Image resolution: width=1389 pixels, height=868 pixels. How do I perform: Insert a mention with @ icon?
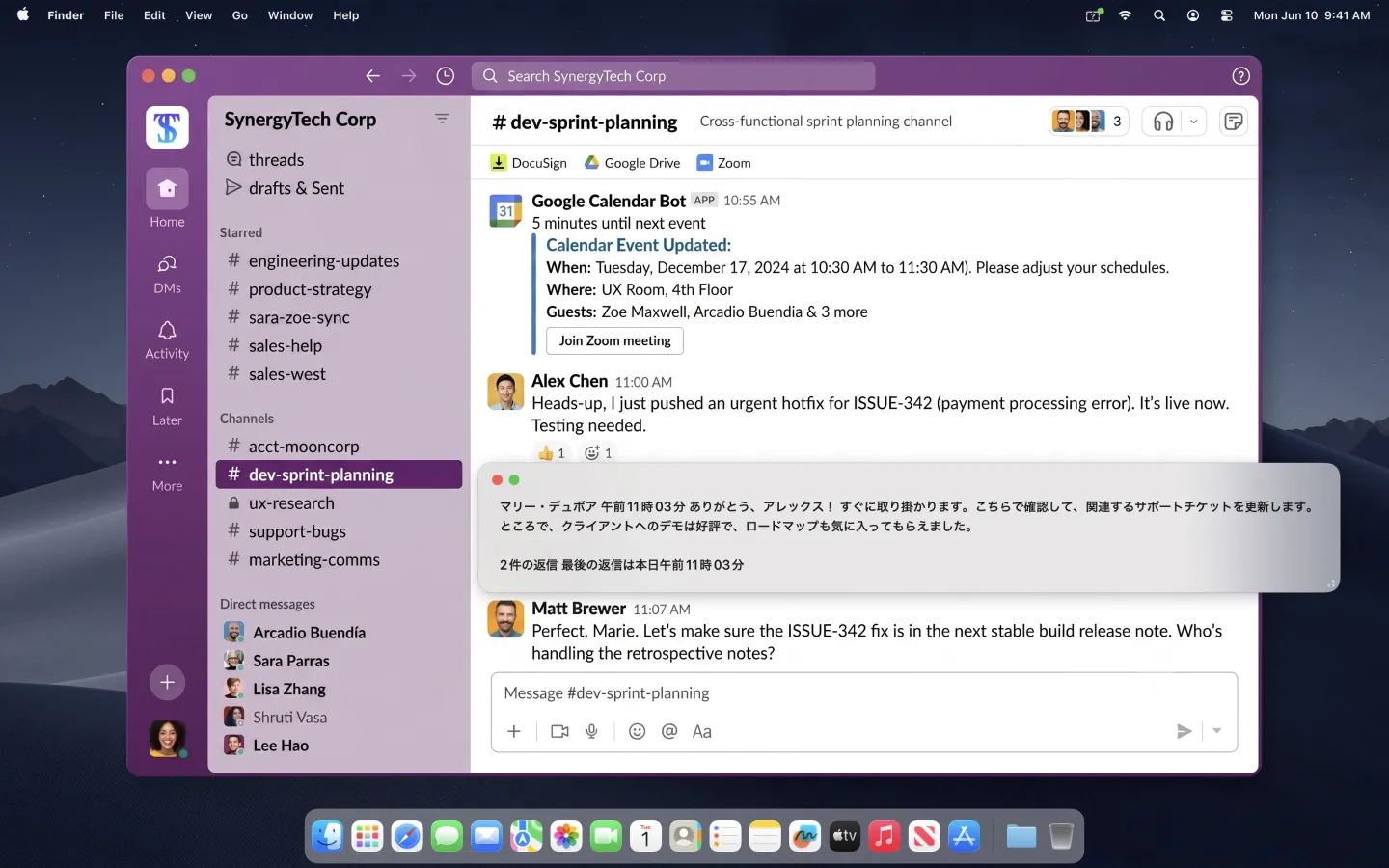pyautogui.click(x=669, y=732)
